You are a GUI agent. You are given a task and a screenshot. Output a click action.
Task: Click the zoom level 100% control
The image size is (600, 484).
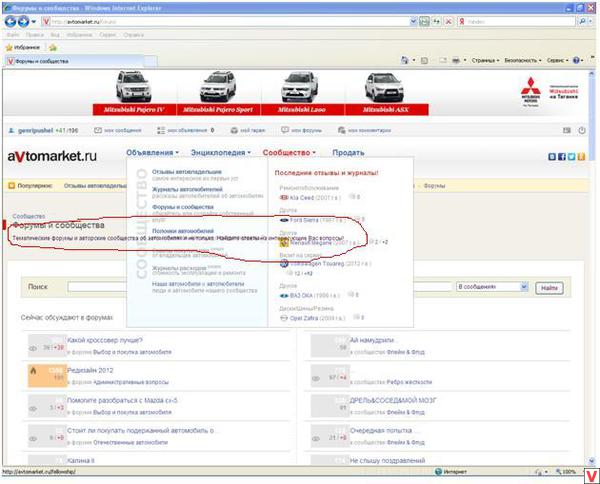coord(566,472)
